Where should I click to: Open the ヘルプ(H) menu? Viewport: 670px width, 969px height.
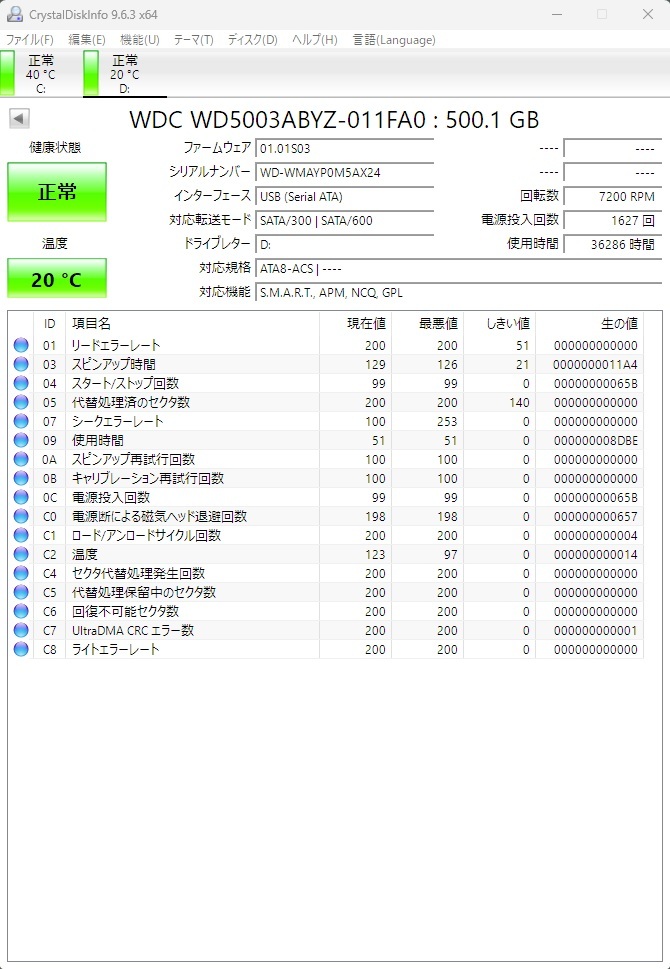pyautogui.click(x=315, y=40)
